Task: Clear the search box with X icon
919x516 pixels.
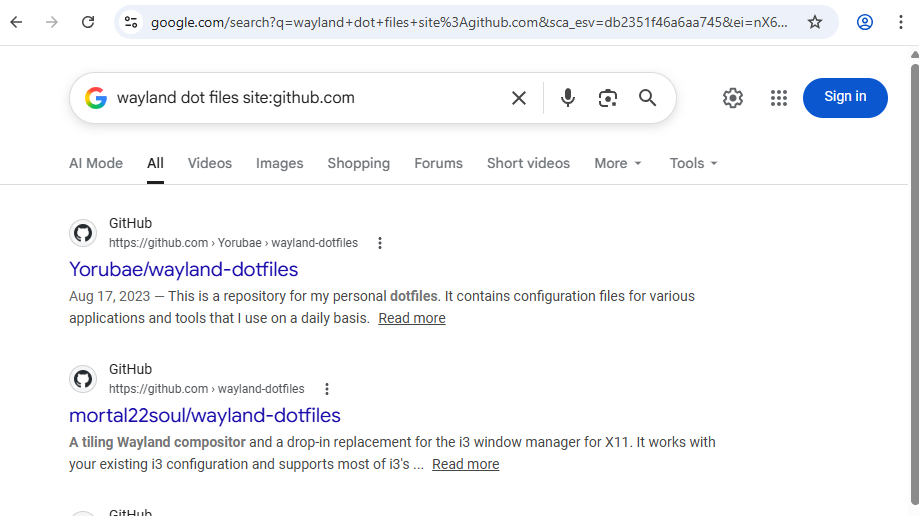Action: pos(519,97)
